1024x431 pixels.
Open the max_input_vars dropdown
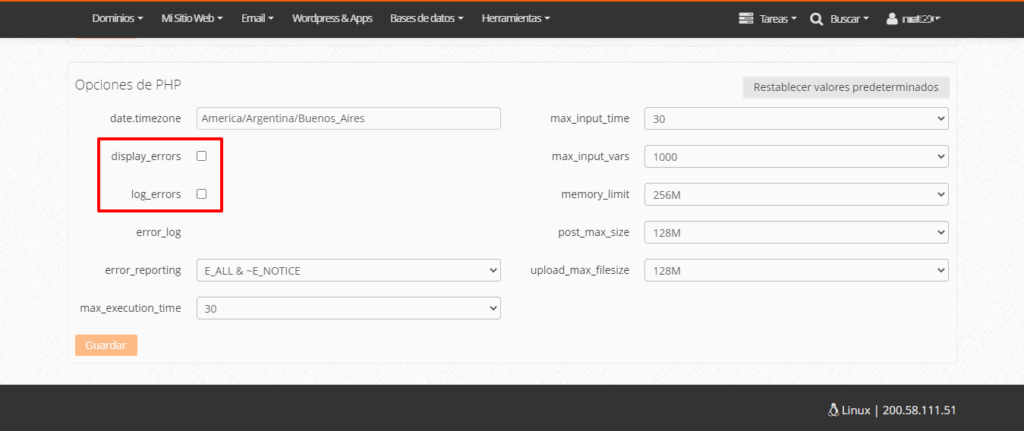(x=797, y=157)
